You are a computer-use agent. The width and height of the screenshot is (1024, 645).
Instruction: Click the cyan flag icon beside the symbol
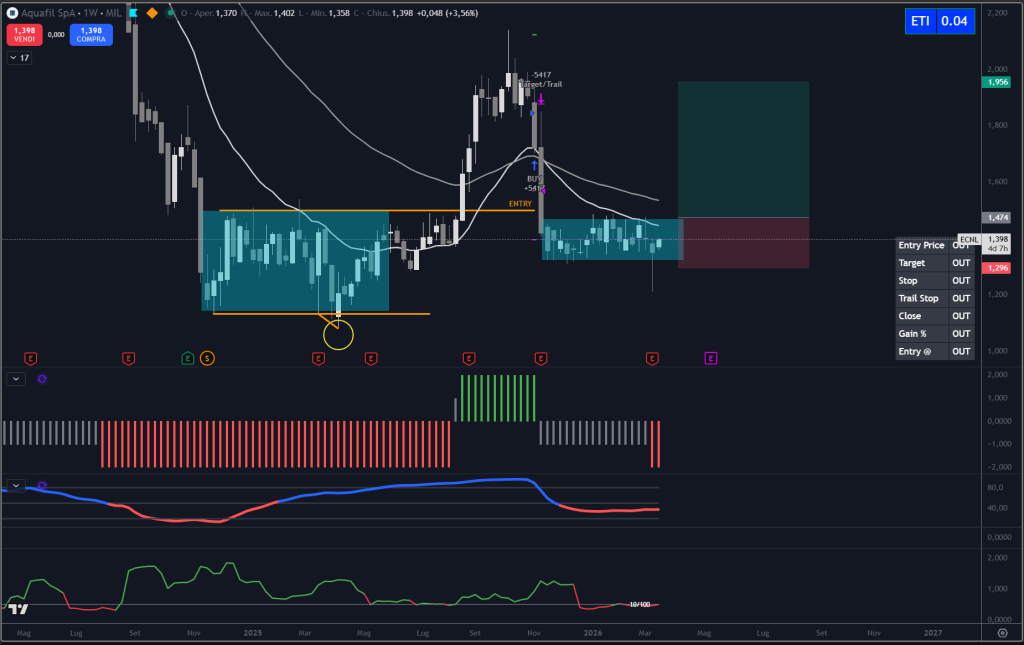pos(133,12)
